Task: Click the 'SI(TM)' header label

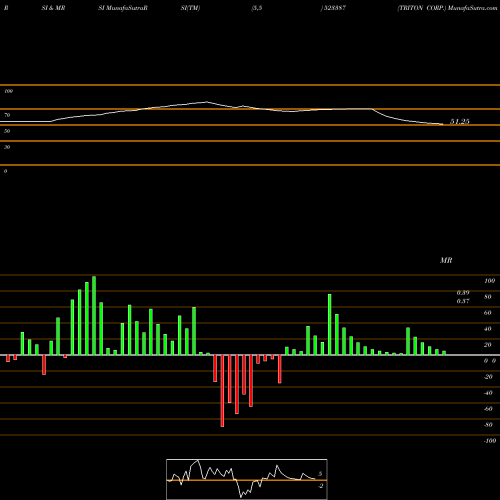Action: pos(190,8)
